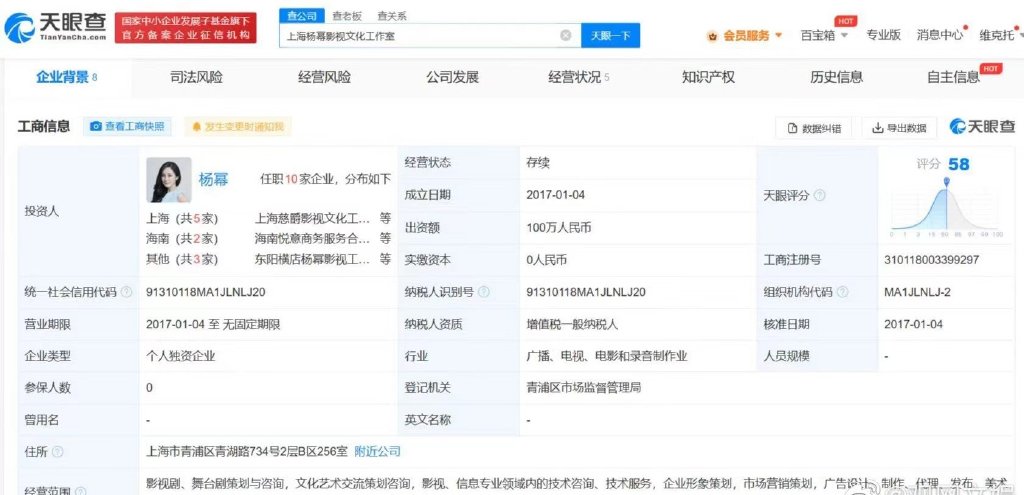
Task: Open the 海南悦意商务服务合... company link
Action: tap(313, 238)
